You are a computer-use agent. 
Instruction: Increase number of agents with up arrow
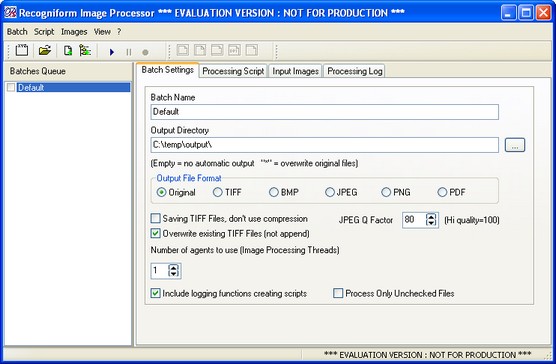[x=173, y=268]
